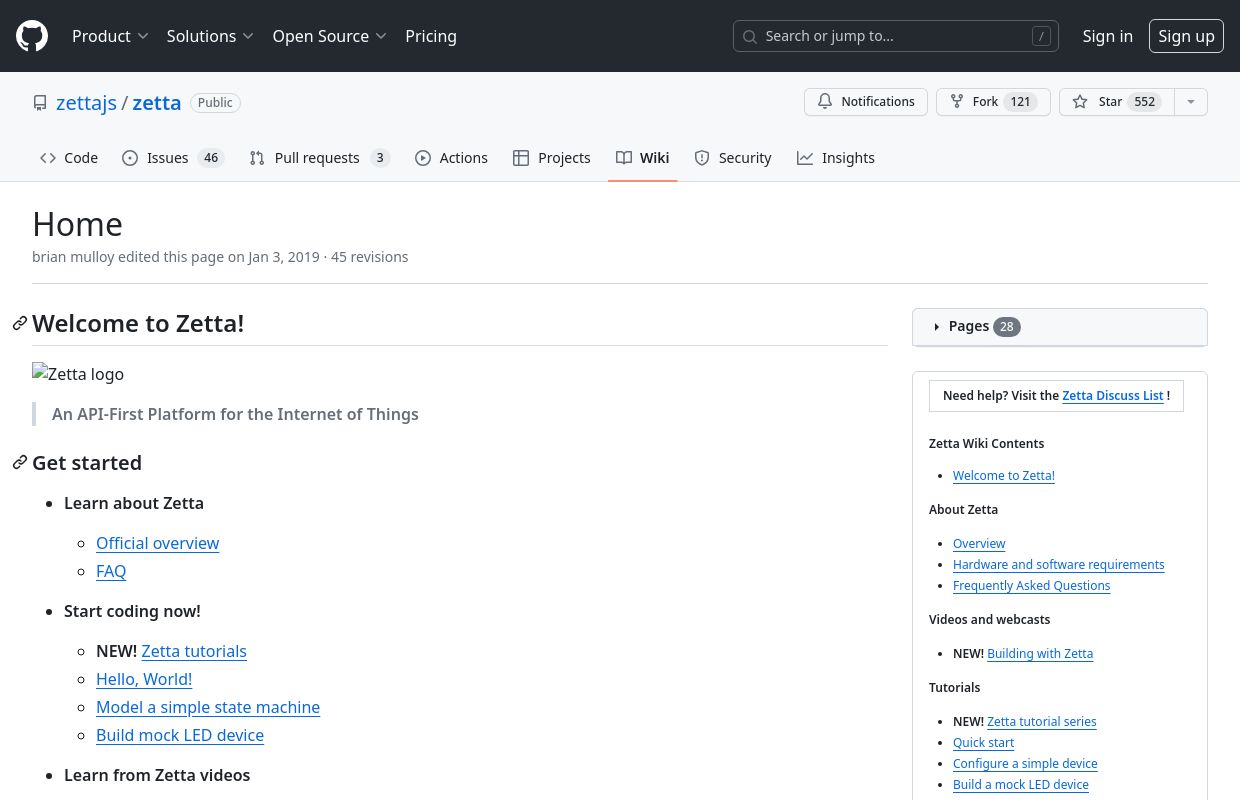Click the Start coding now! text

[x=132, y=611]
